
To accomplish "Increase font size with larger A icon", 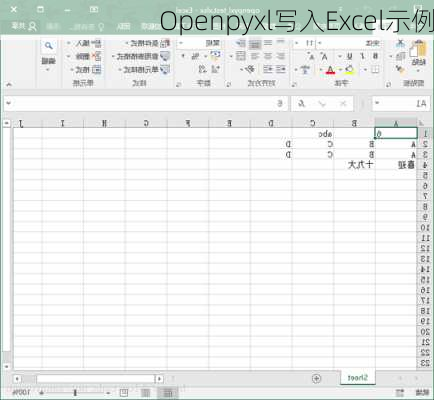I will [x=324, y=57].
